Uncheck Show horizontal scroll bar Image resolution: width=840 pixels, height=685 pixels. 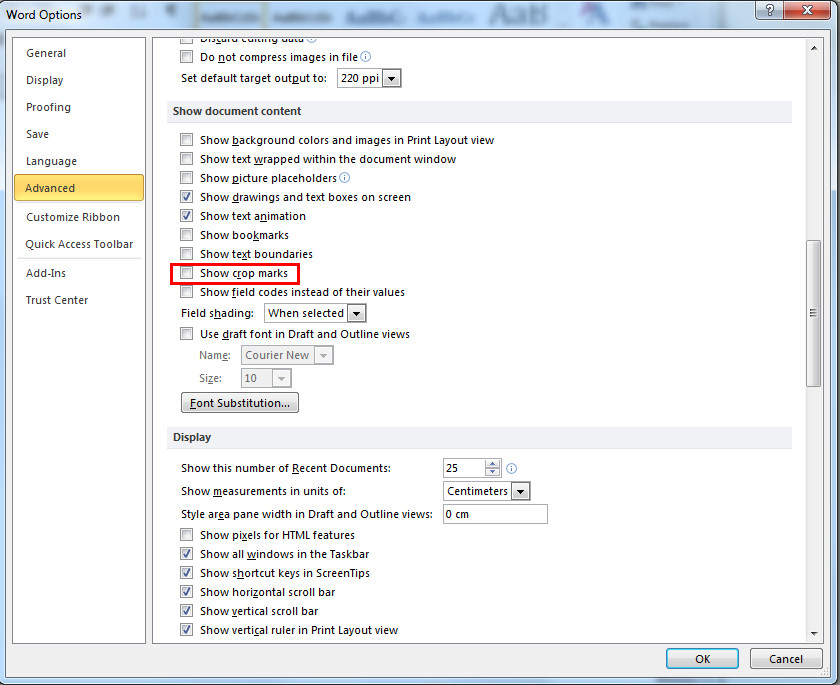186,592
